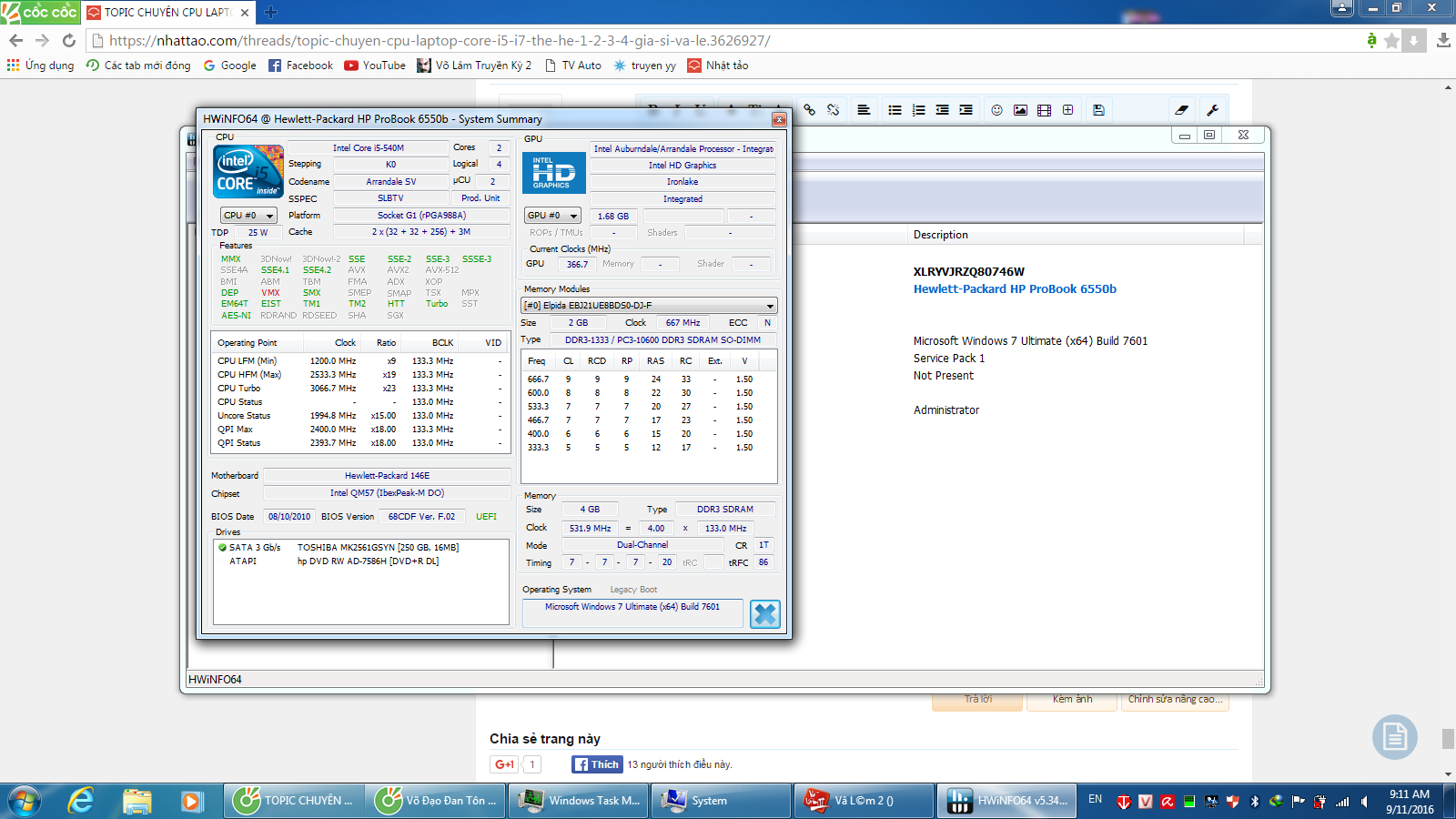Image resolution: width=1456 pixels, height=819 pixels.
Task: Click the insert media (film) icon
Action: (1045, 110)
